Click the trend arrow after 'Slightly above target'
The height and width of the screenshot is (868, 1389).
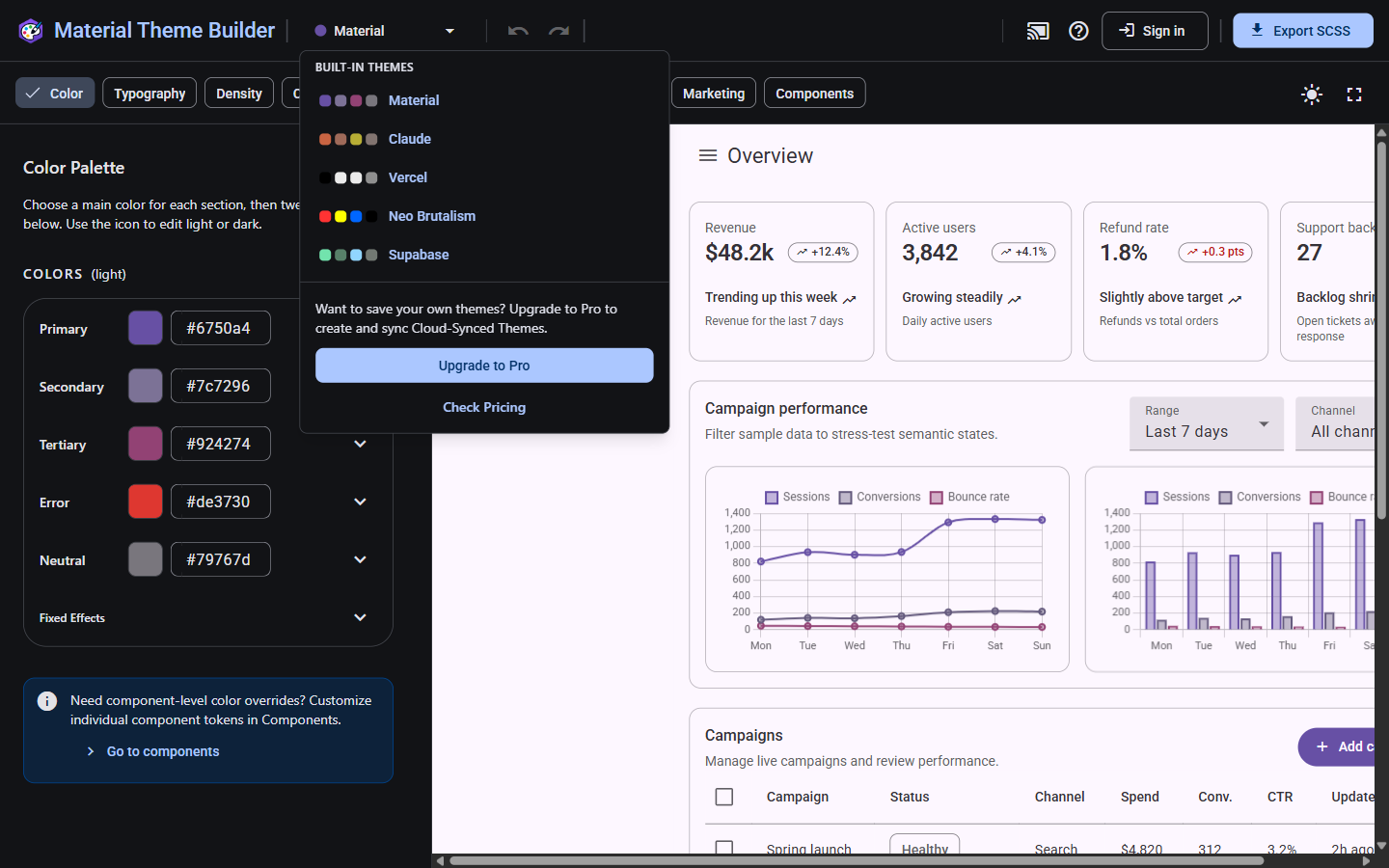coord(1236,299)
